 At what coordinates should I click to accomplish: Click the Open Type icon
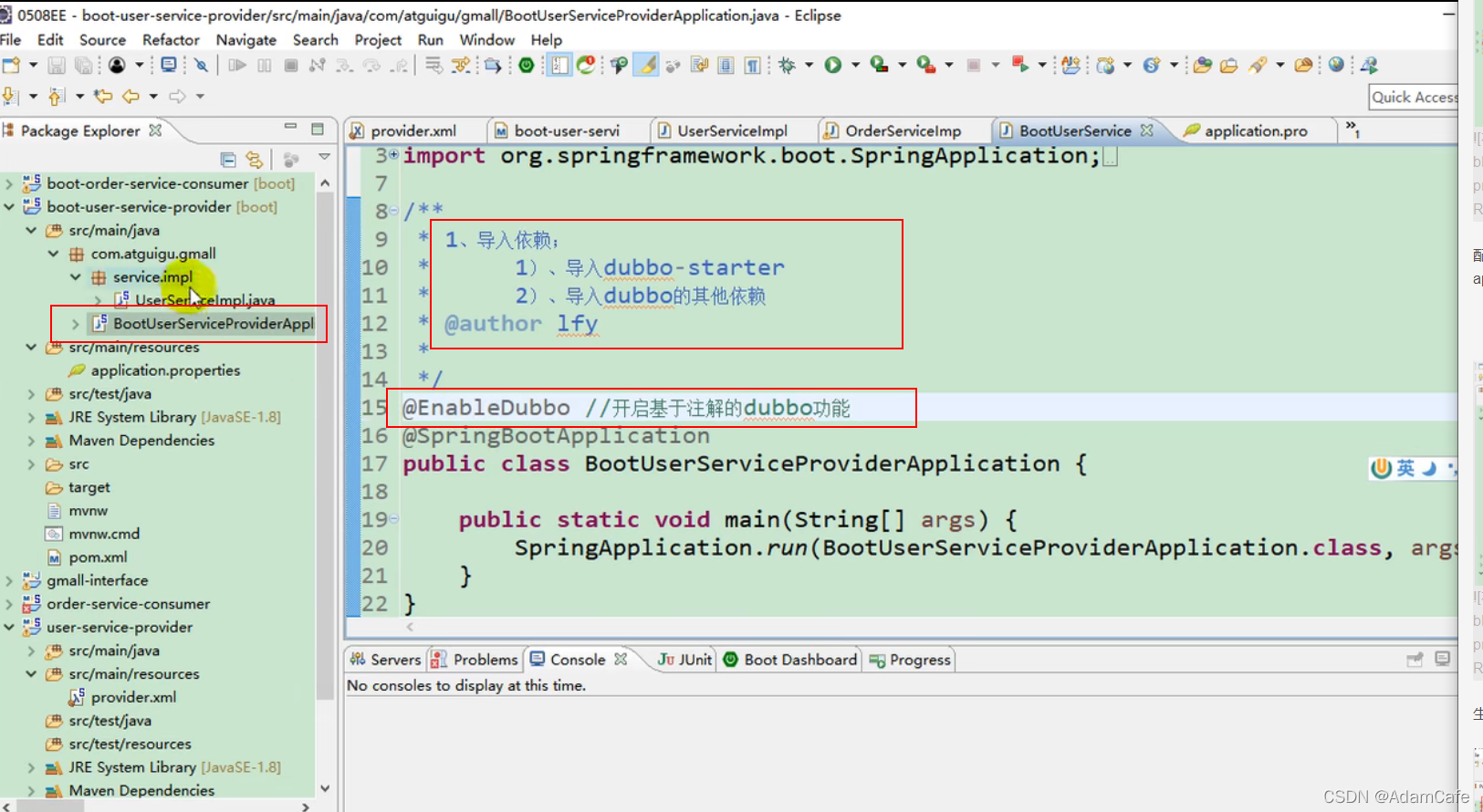tap(1203, 65)
